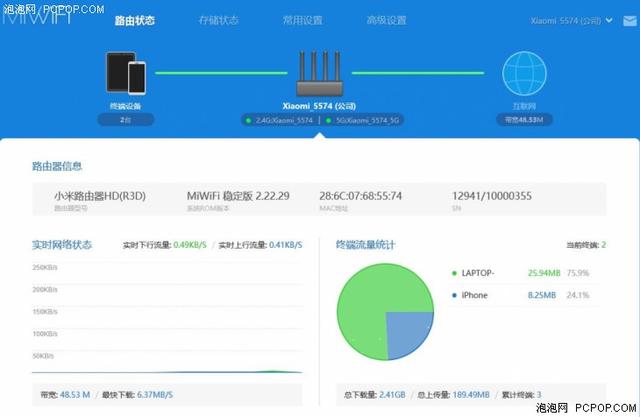Click the blue iPhone legend dot
Screen dimensions: 640x417
(x=453, y=295)
